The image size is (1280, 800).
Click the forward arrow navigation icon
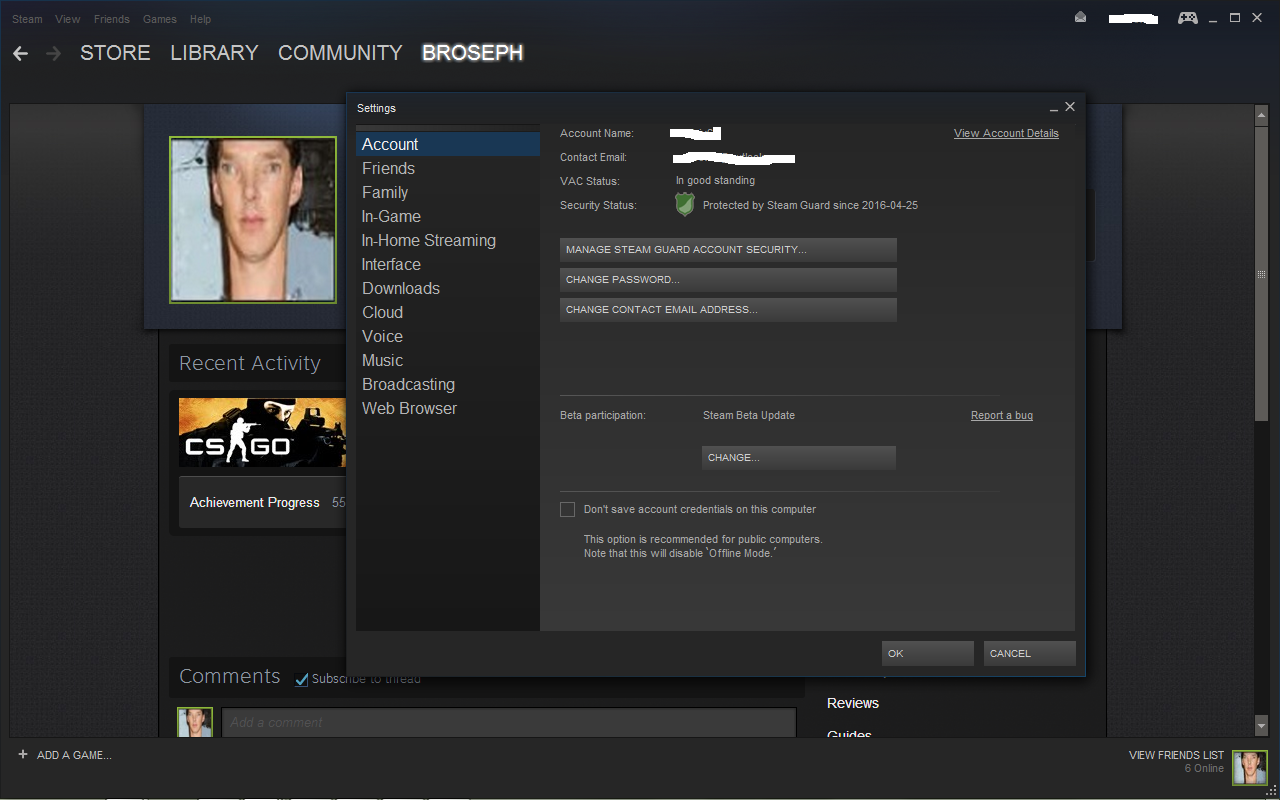(53, 53)
